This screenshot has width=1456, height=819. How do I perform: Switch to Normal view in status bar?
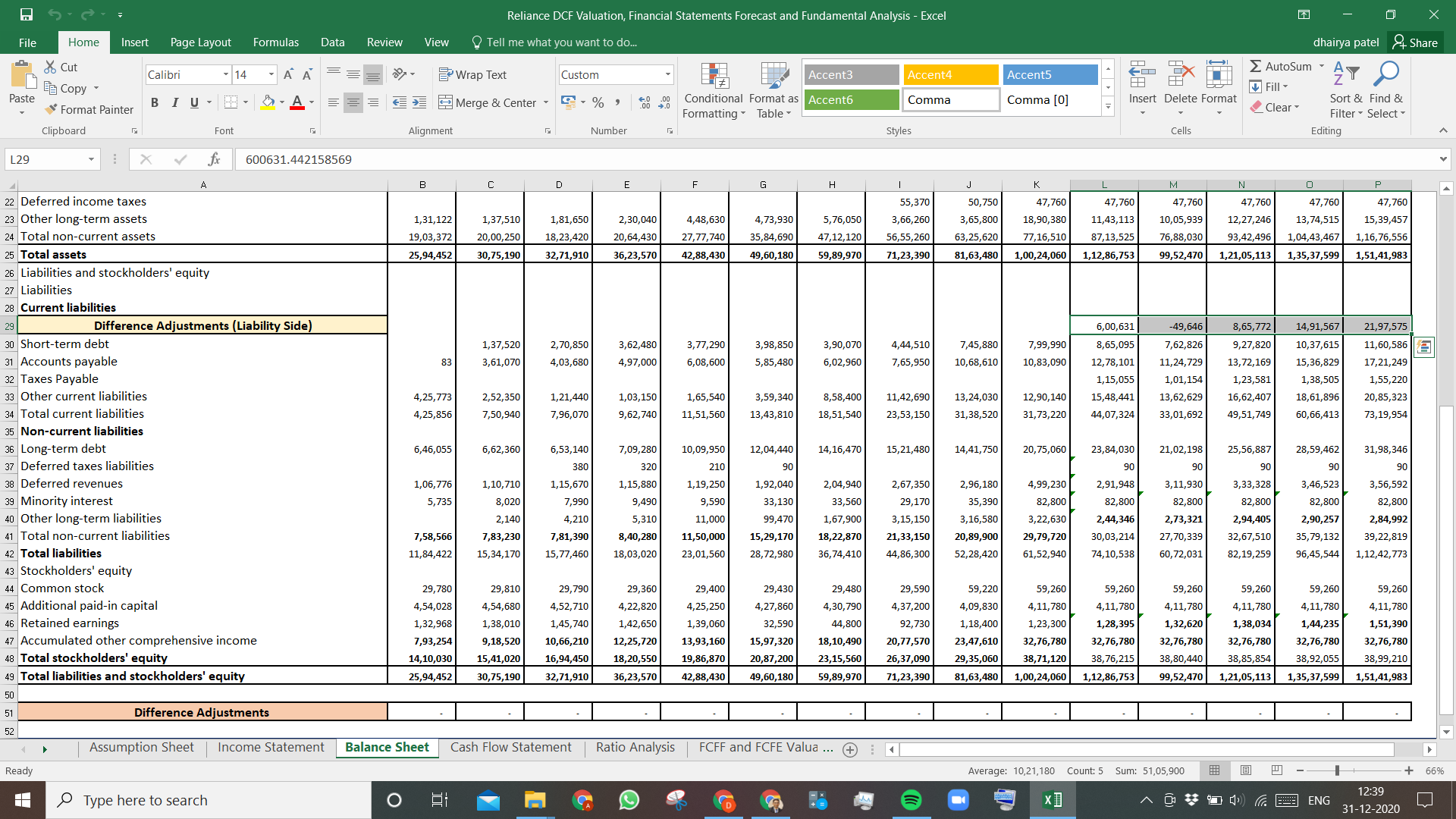[x=1214, y=770]
